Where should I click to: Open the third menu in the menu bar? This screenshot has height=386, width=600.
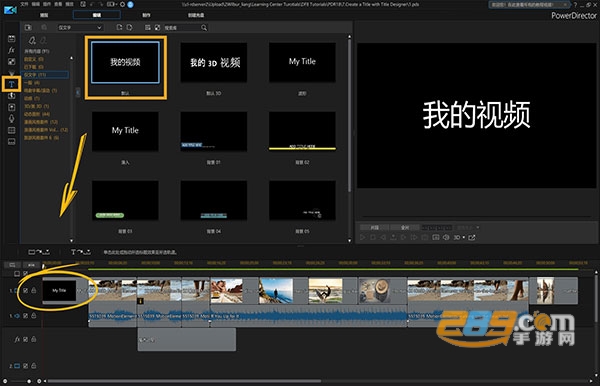(x=47, y=4)
